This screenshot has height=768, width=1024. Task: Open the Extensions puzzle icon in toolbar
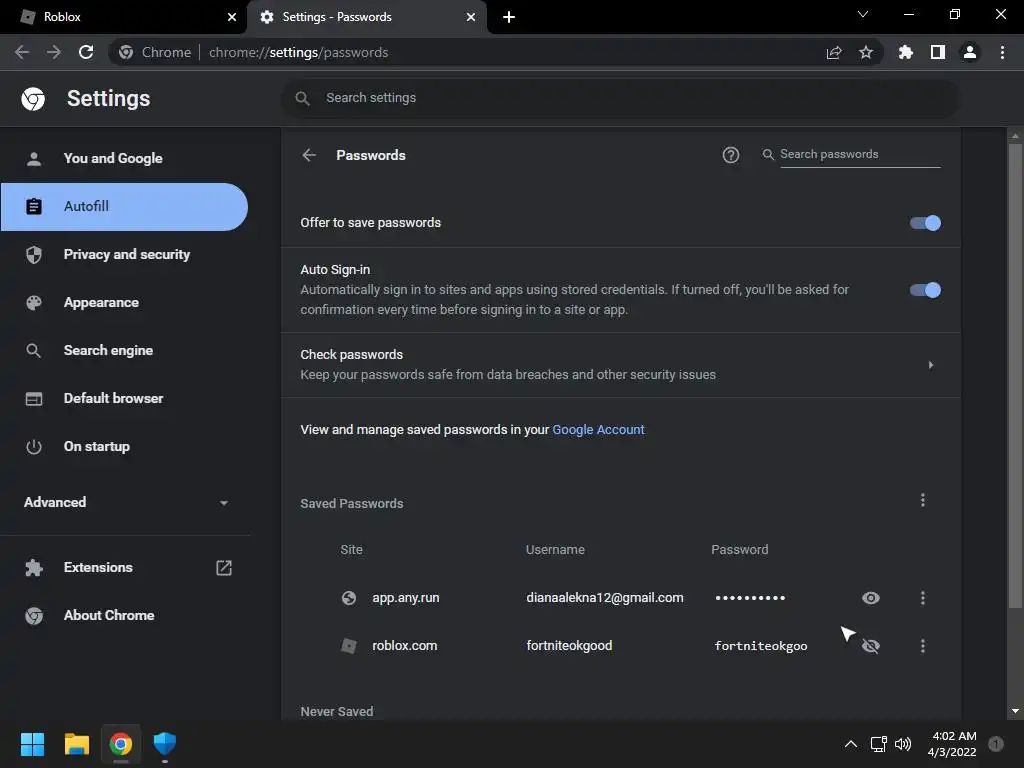point(906,52)
